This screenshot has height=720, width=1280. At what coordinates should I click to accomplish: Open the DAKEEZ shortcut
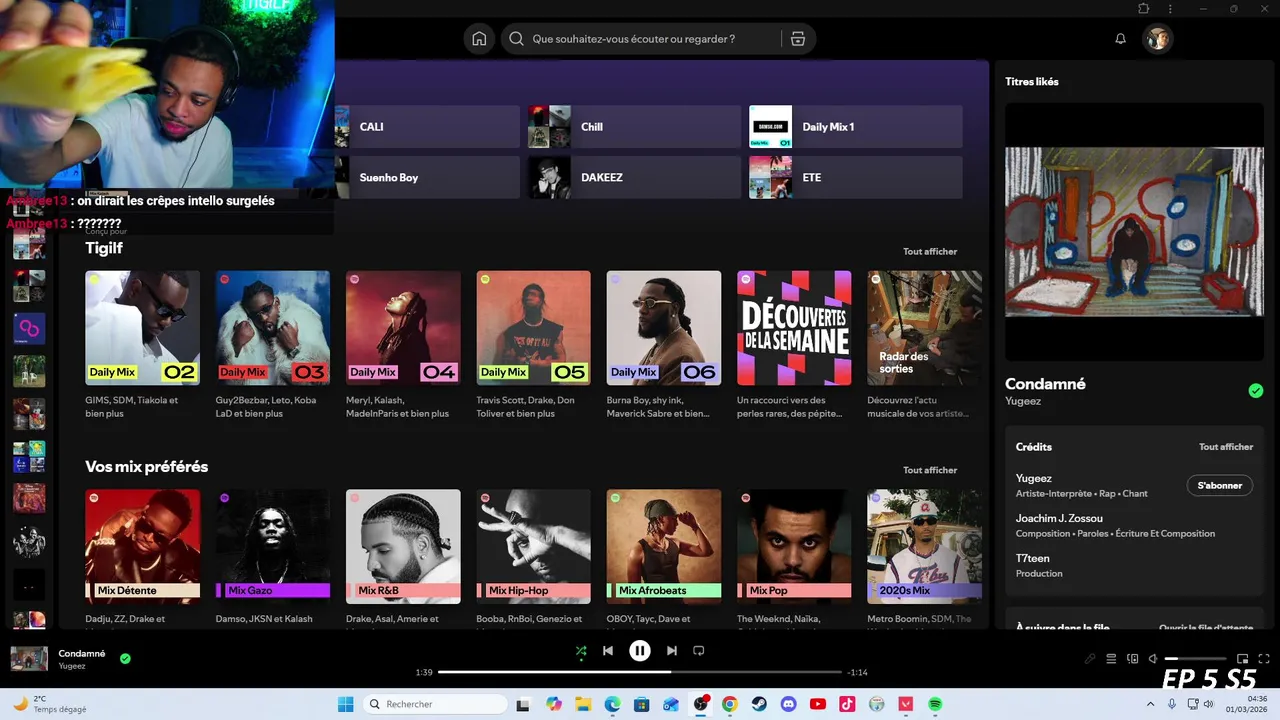tap(635, 177)
